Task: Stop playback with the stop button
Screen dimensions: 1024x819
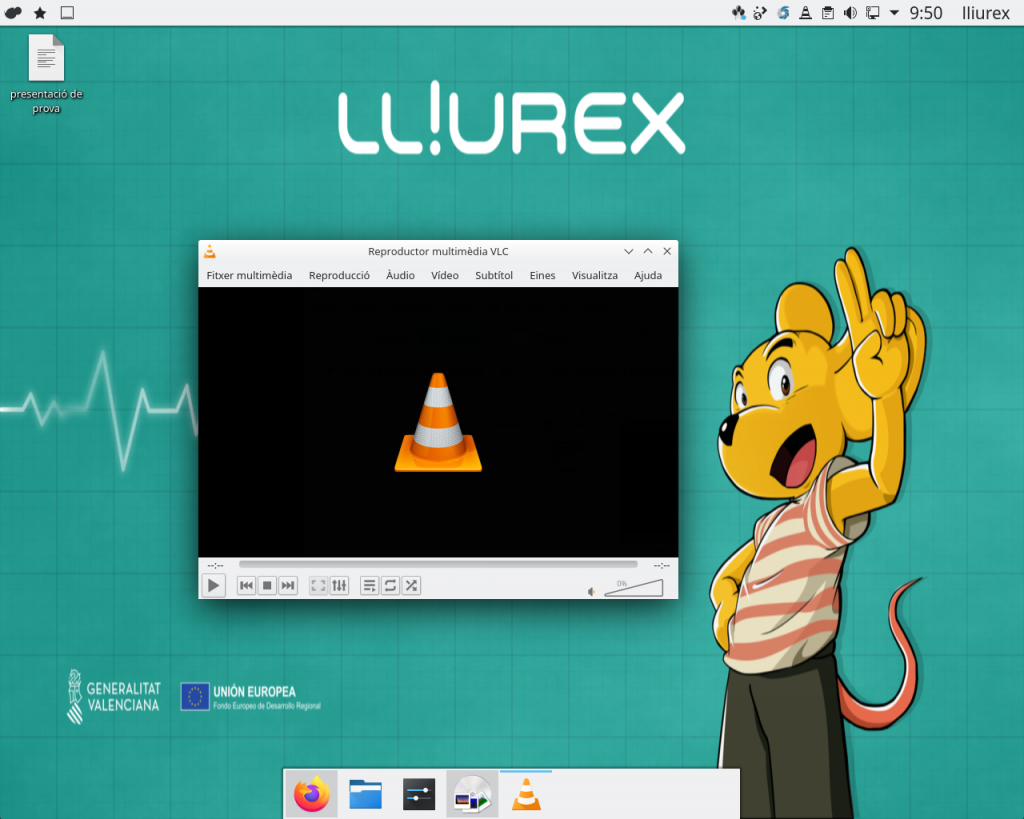Action: click(x=267, y=586)
